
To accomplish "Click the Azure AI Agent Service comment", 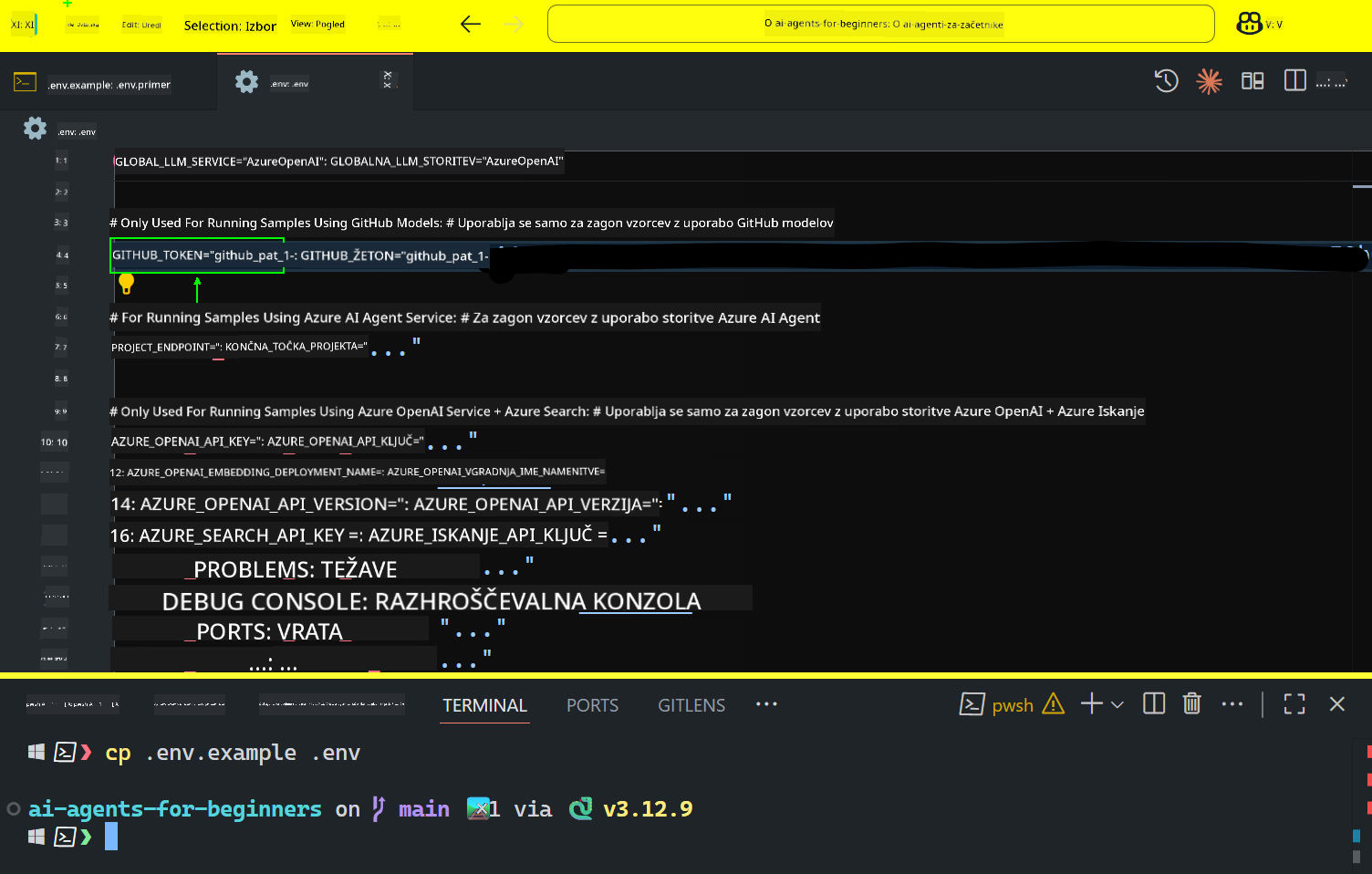I will (464, 317).
